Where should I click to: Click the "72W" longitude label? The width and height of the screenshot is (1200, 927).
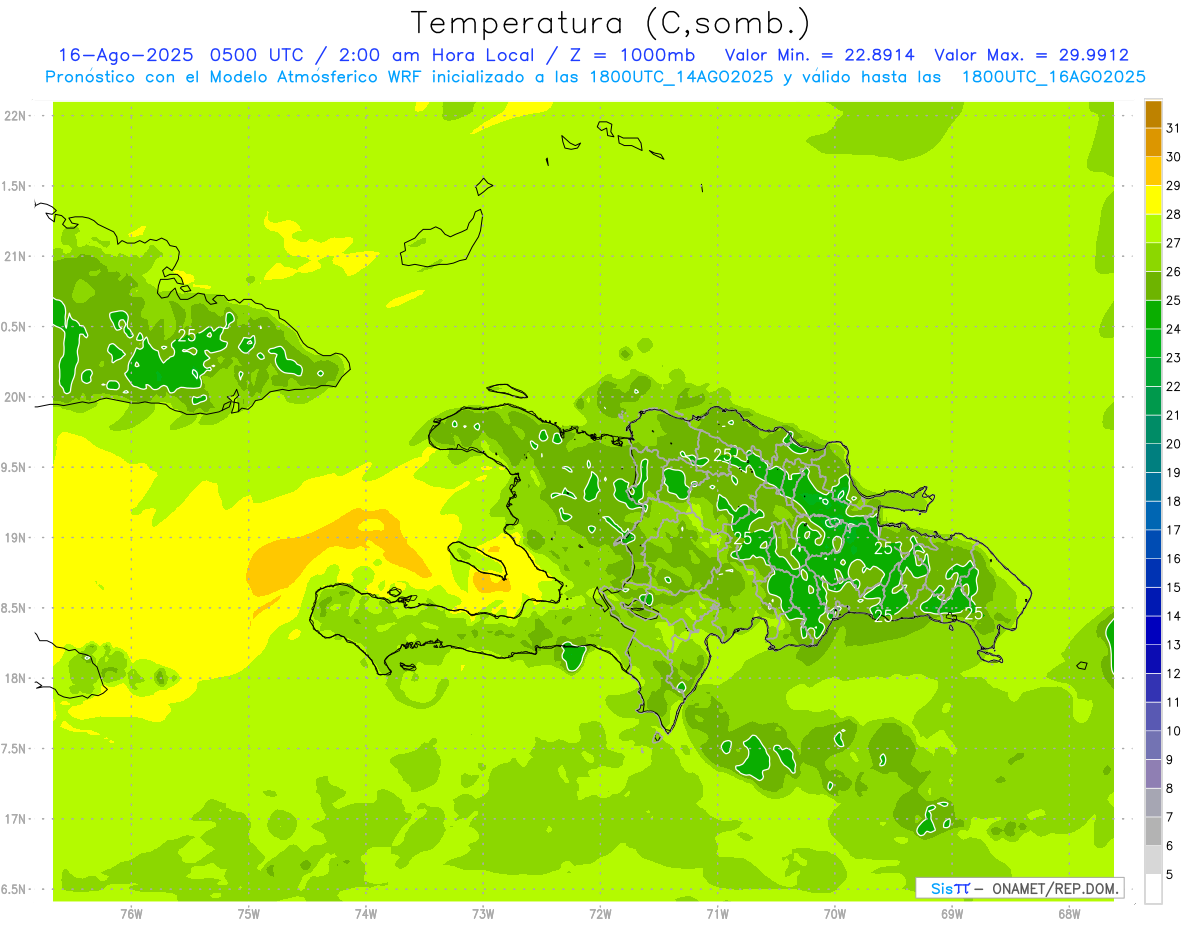(x=600, y=914)
